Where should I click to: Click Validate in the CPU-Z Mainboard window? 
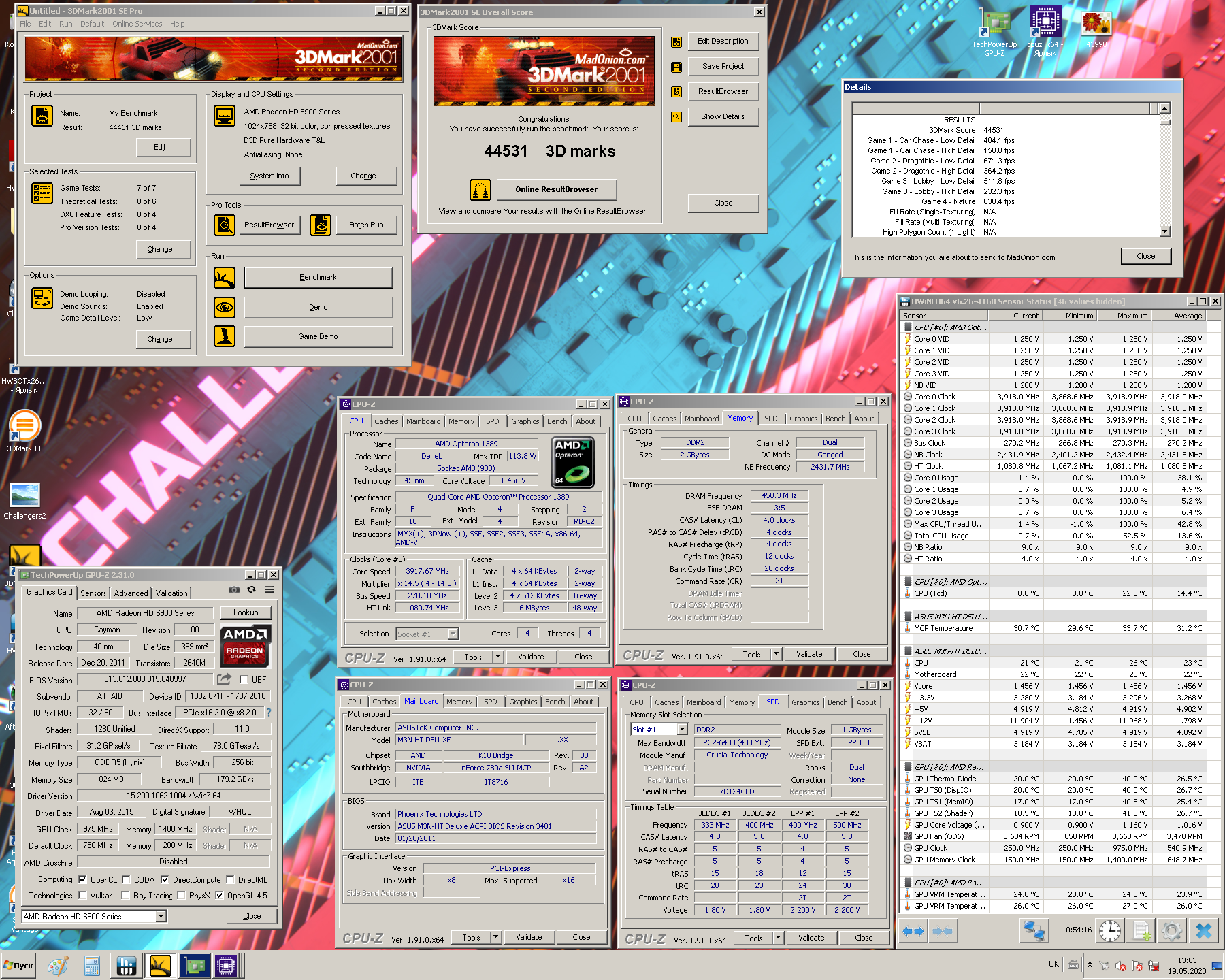point(529,937)
